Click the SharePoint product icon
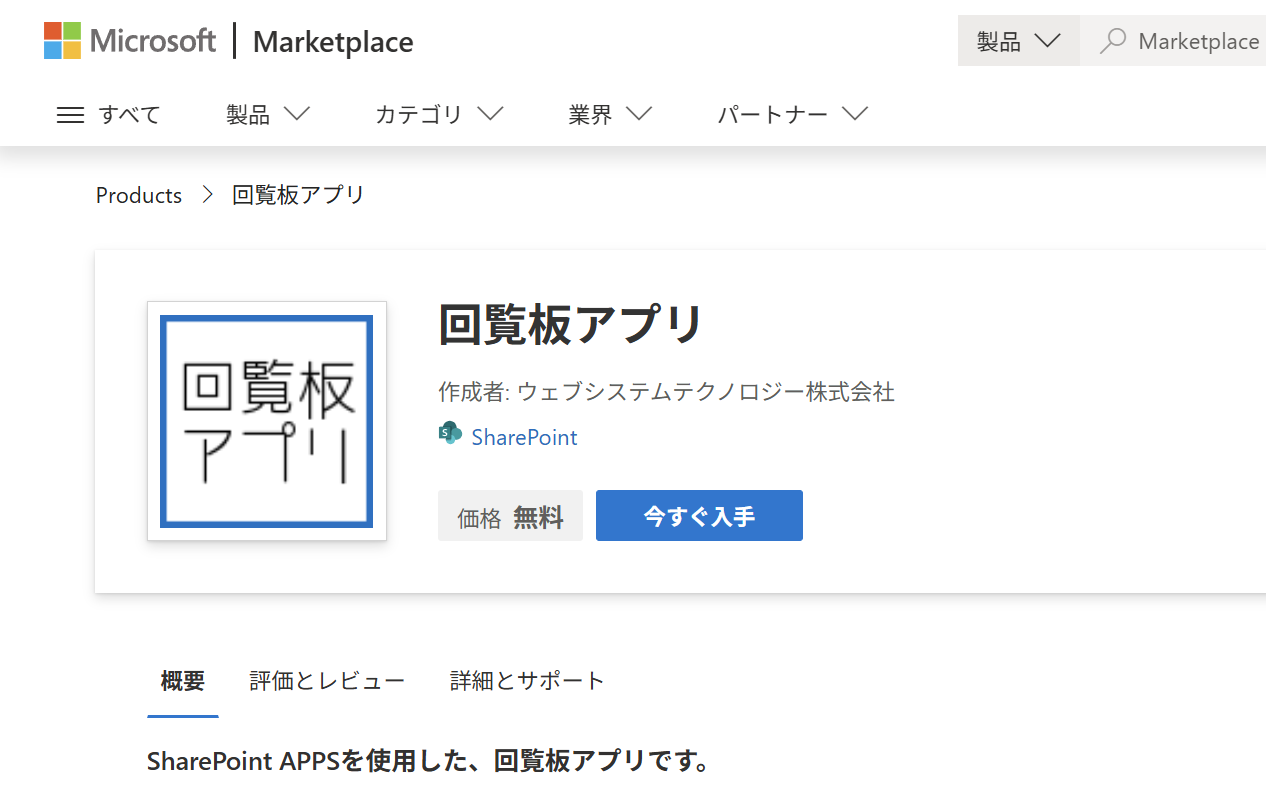Viewport: 1266px width, 788px height. tap(450, 433)
